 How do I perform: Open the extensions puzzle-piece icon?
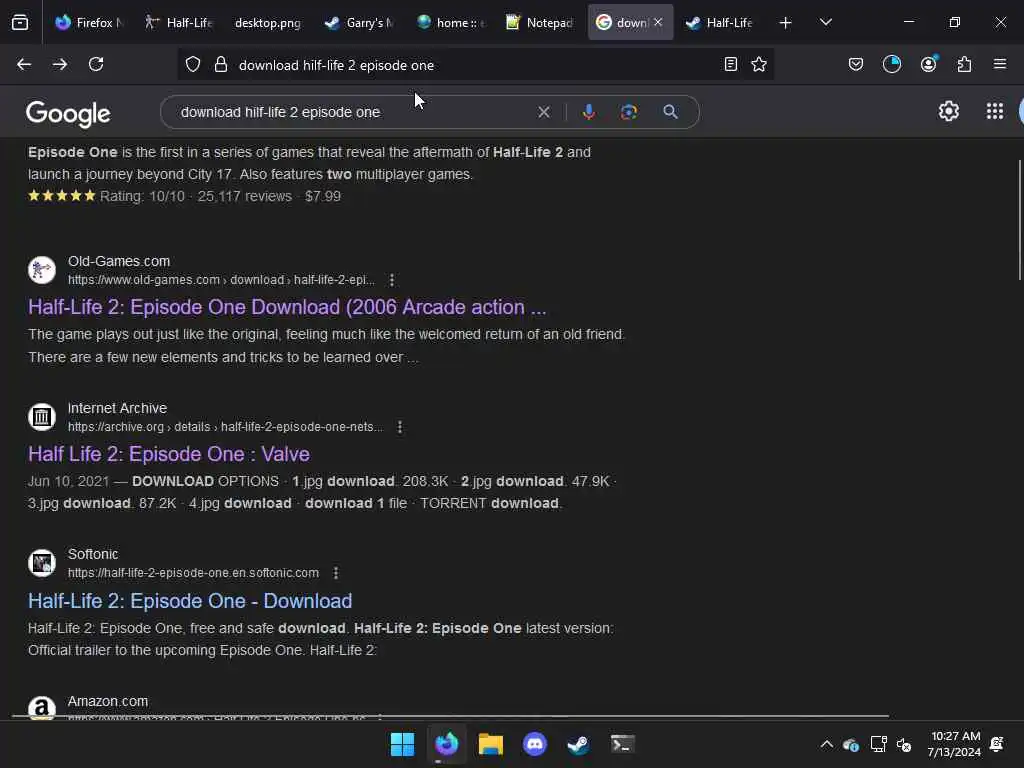[x=965, y=64]
